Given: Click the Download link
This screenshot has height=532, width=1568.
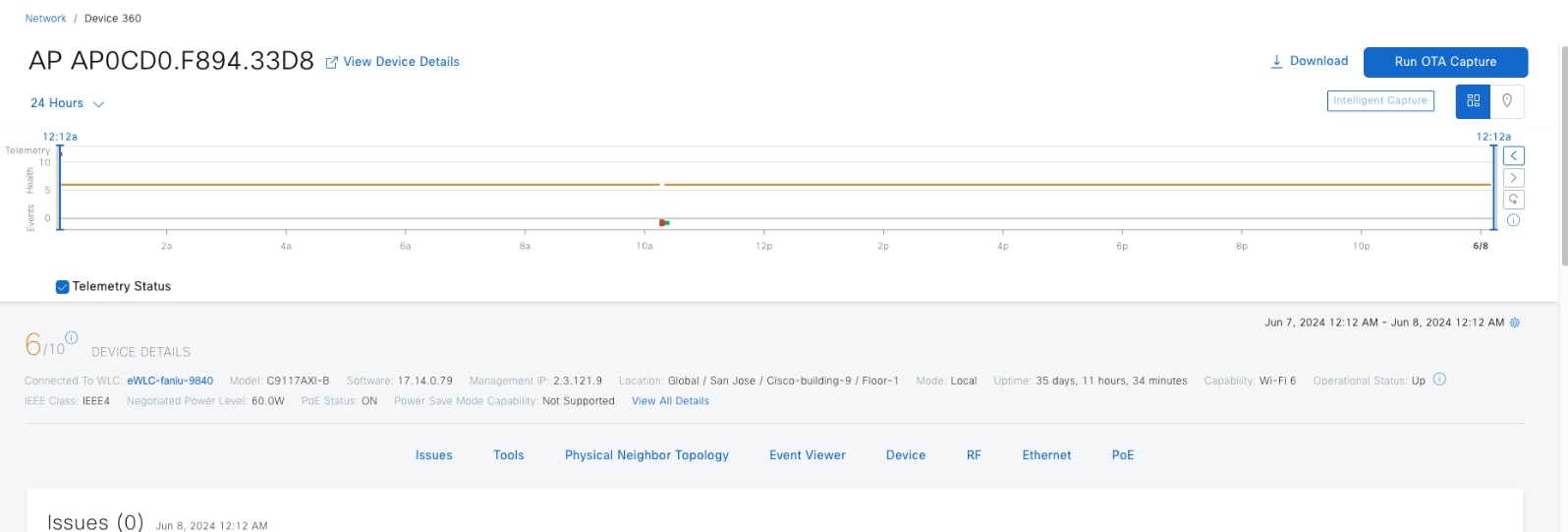Looking at the screenshot, I should (x=1310, y=61).
